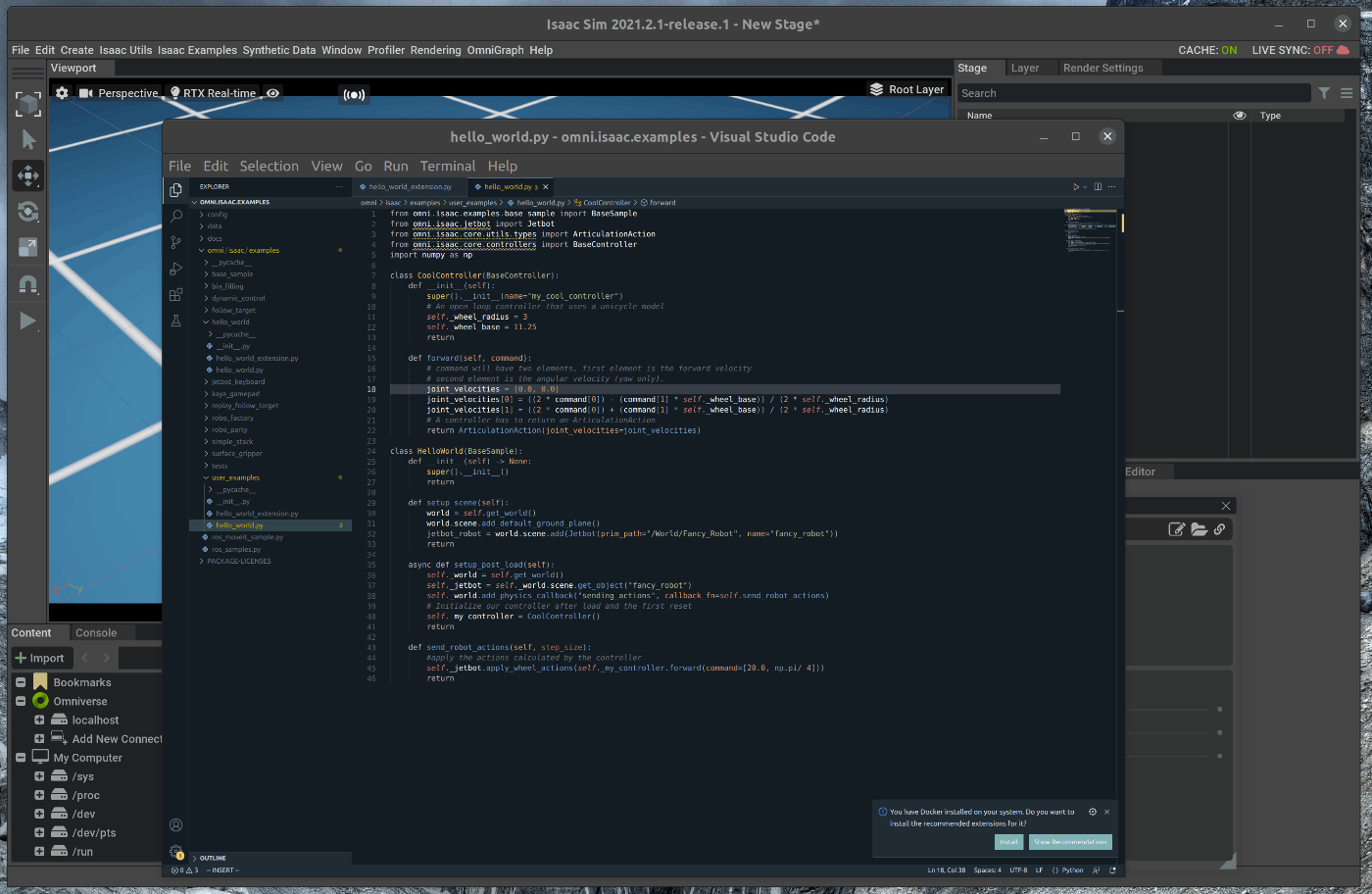This screenshot has height=894, width=1372.
Task: Open the Explorer view in VS Code activity bar
Action: [175, 190]
